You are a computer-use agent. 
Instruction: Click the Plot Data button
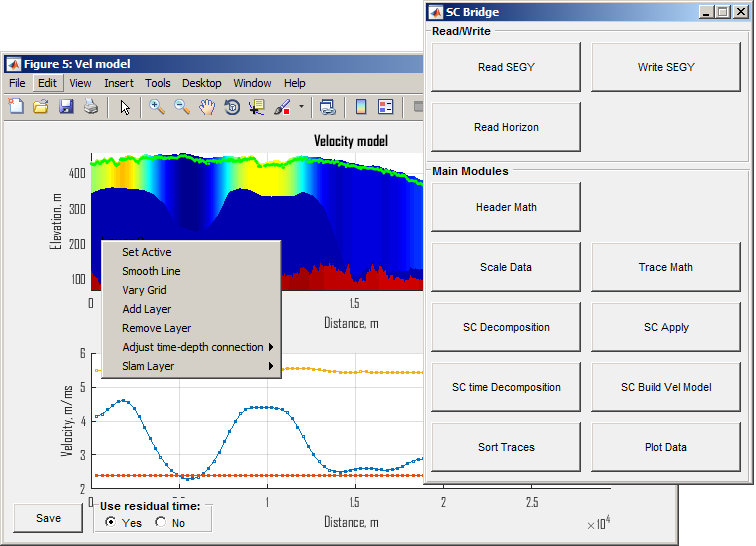point(666,447)
